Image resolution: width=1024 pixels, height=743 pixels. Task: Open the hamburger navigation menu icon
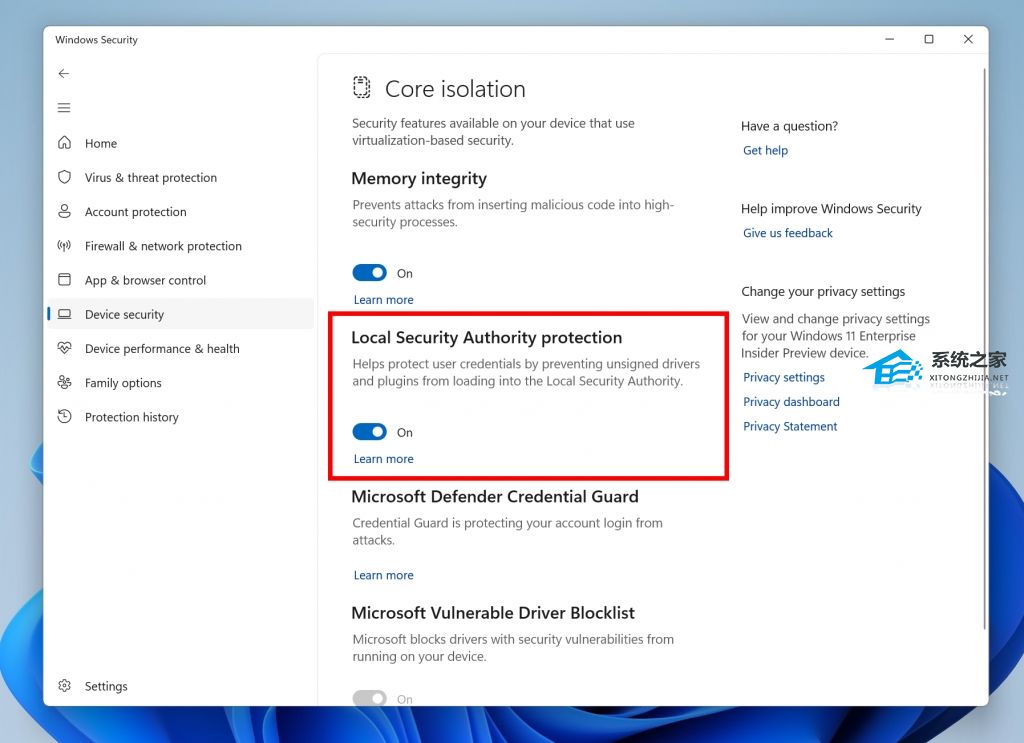click(64, 108)
